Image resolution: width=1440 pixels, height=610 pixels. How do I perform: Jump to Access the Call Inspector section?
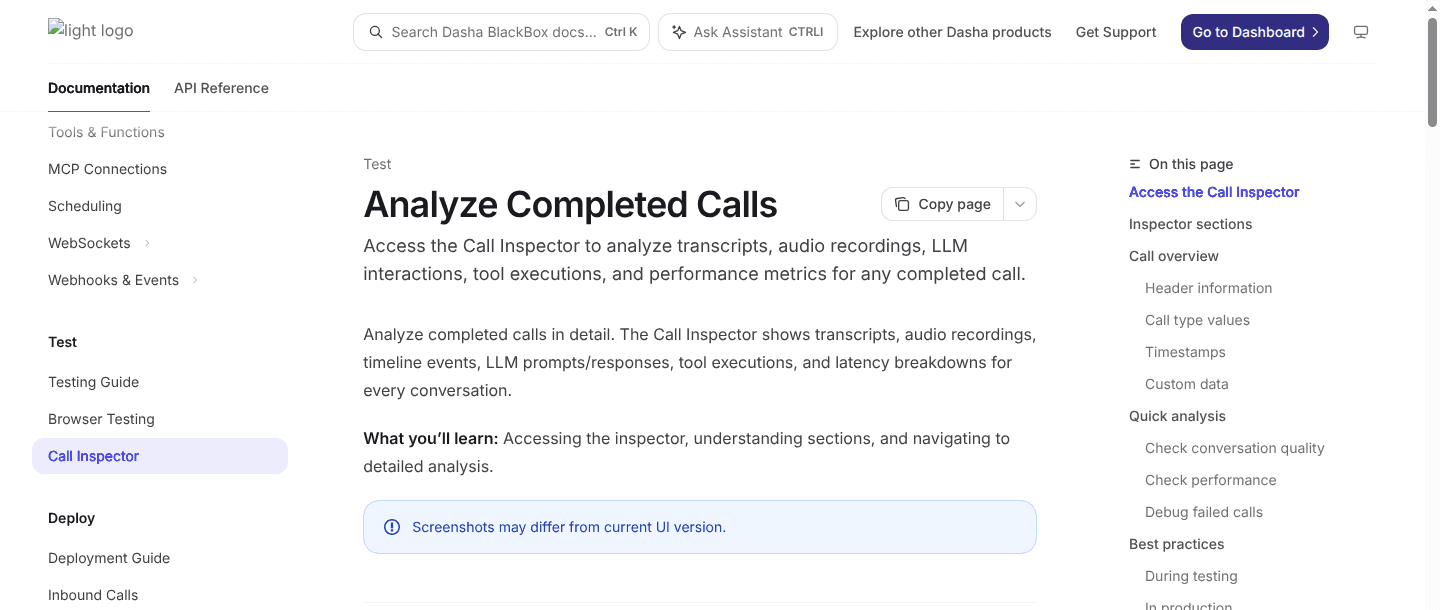(x=1214, y=192)
